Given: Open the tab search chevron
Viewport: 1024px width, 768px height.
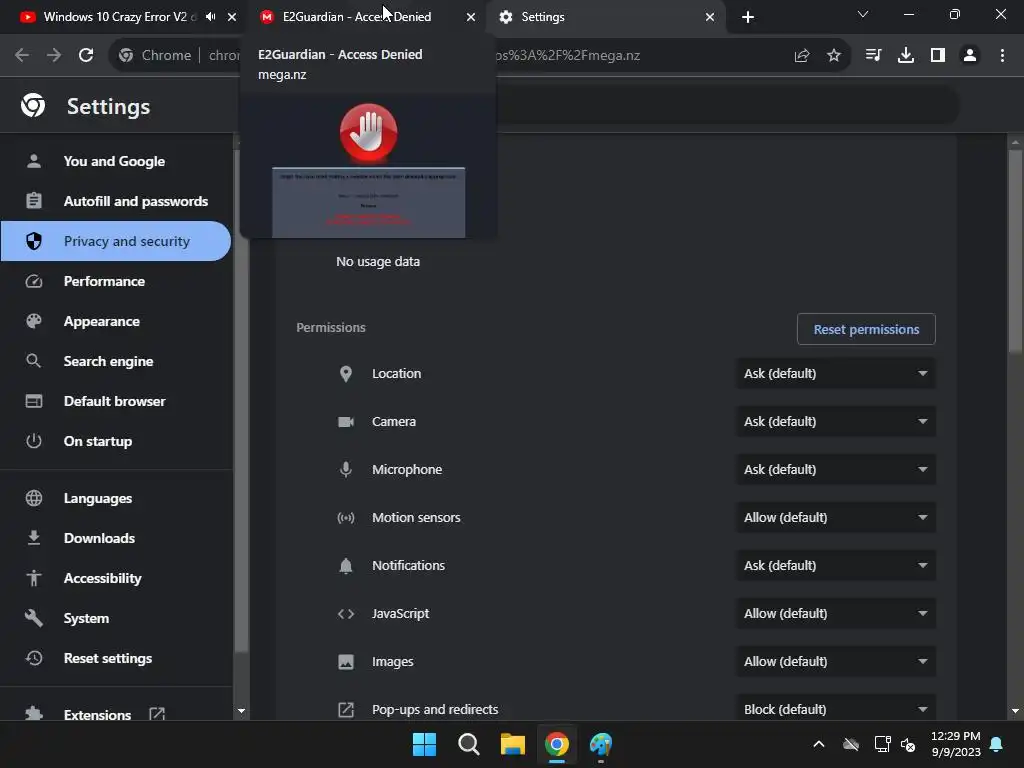Looking at the screenshot, I should point(863,14).
